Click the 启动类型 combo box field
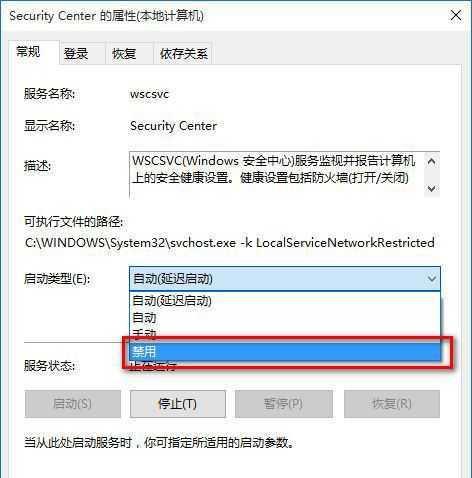The width and height of the screenshot is (472, 478). pos(285,279)
